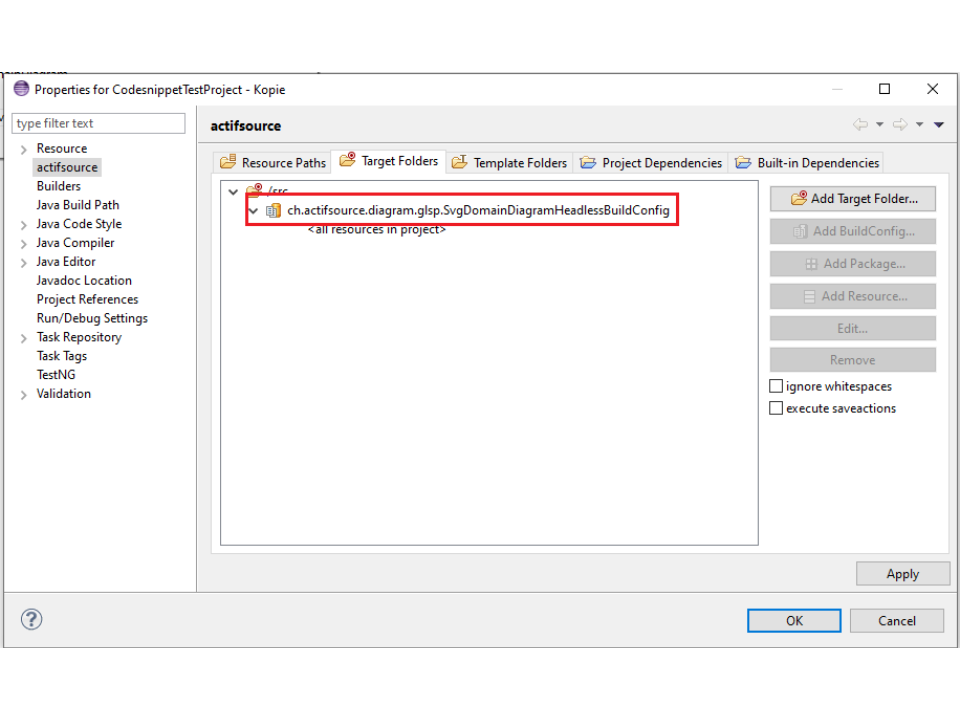Select Java Build Path in the tree

(x=78, y=205)
